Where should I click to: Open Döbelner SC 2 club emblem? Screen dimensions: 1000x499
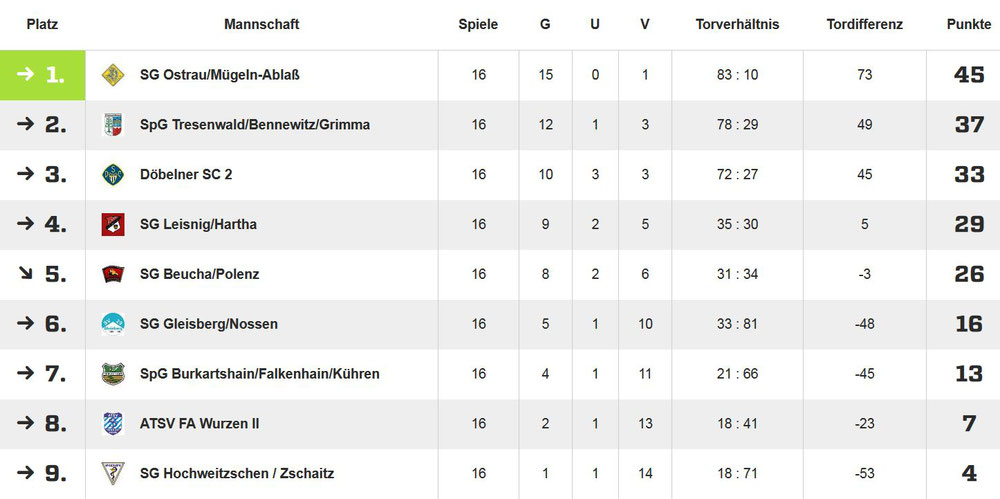(x=113, y=174)
